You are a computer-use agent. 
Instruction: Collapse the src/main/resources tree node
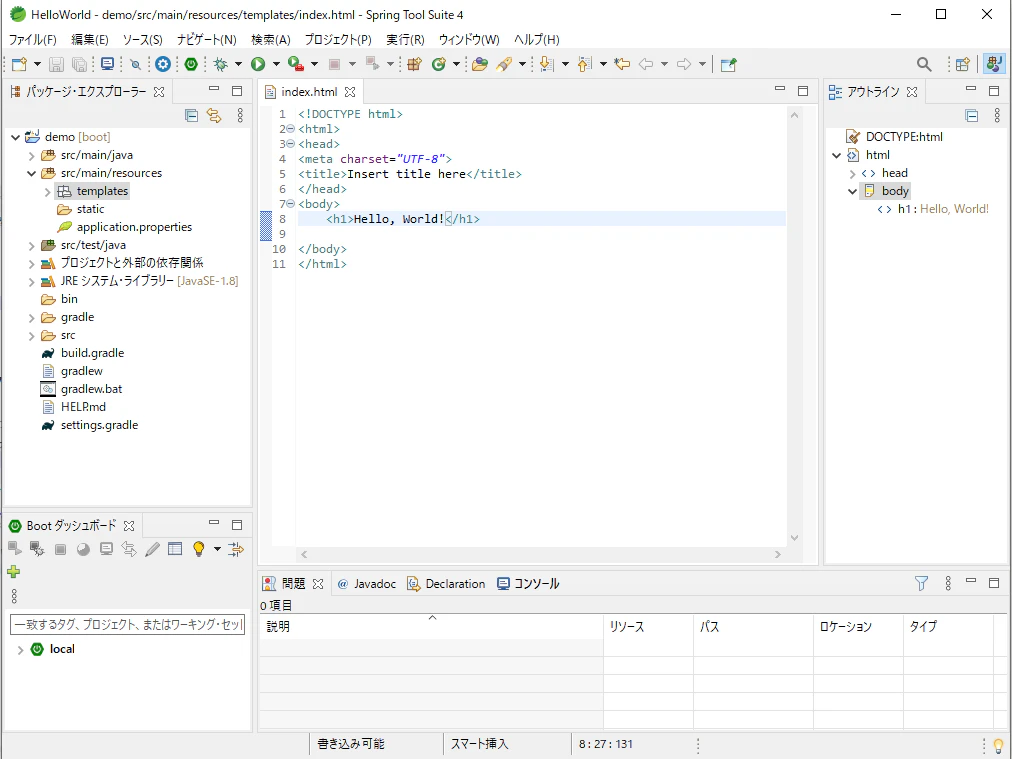[x=32, y=174]
